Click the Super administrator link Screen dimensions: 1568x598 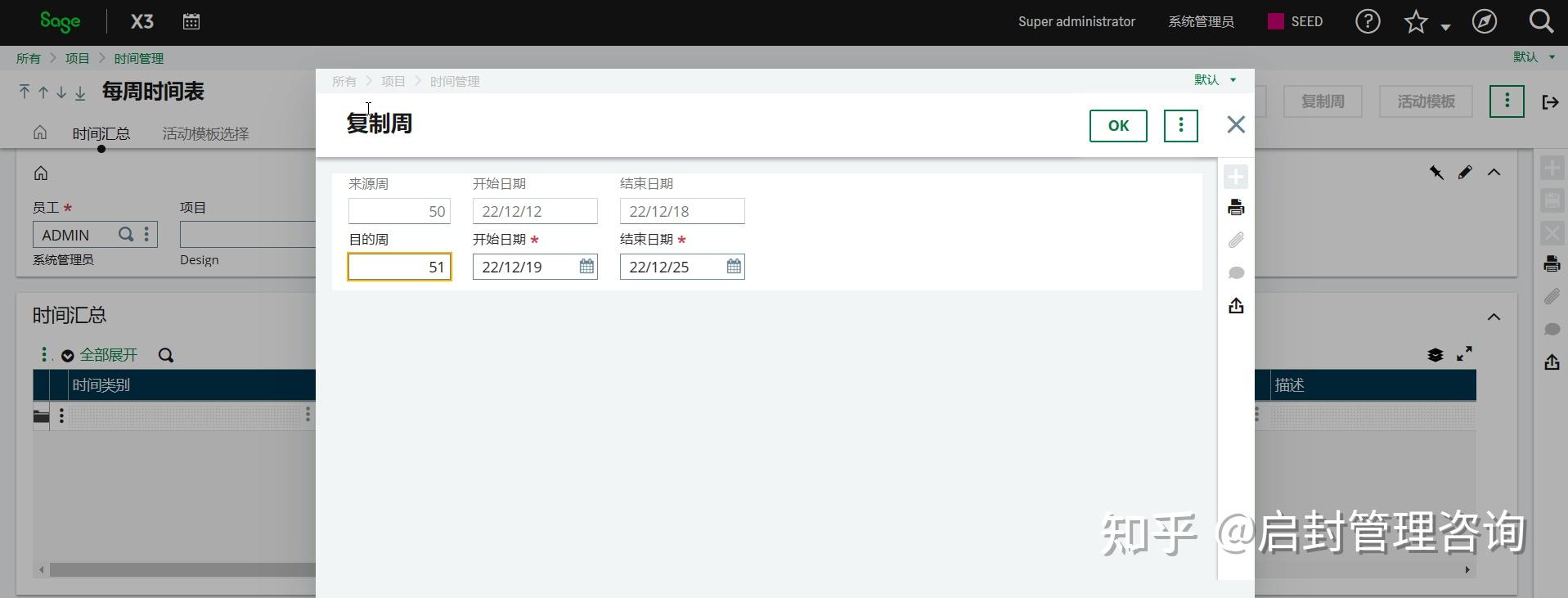pyautogui.click(x=1076, y=21)
